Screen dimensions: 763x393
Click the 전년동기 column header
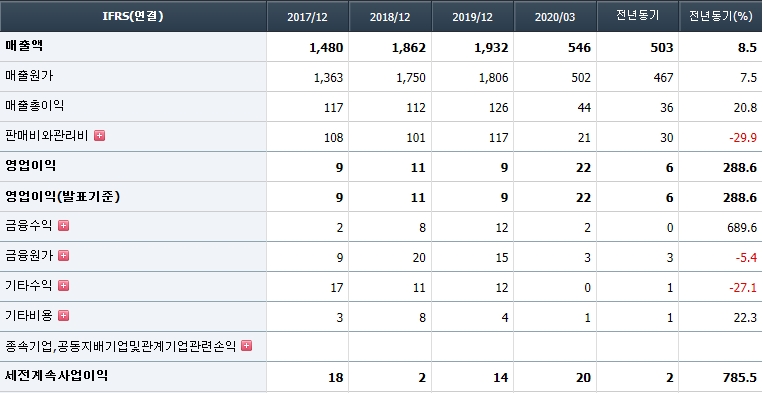coord(637,17)
